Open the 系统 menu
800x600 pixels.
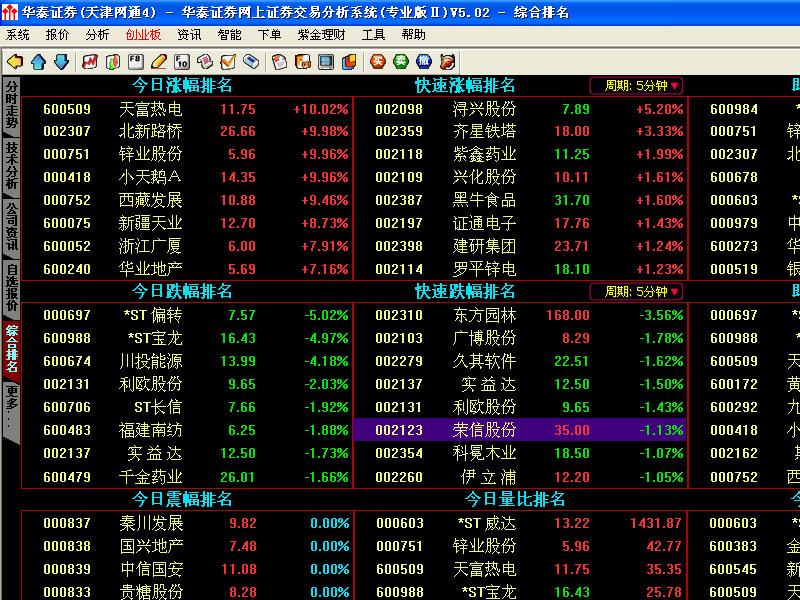[x=17, y=35]
